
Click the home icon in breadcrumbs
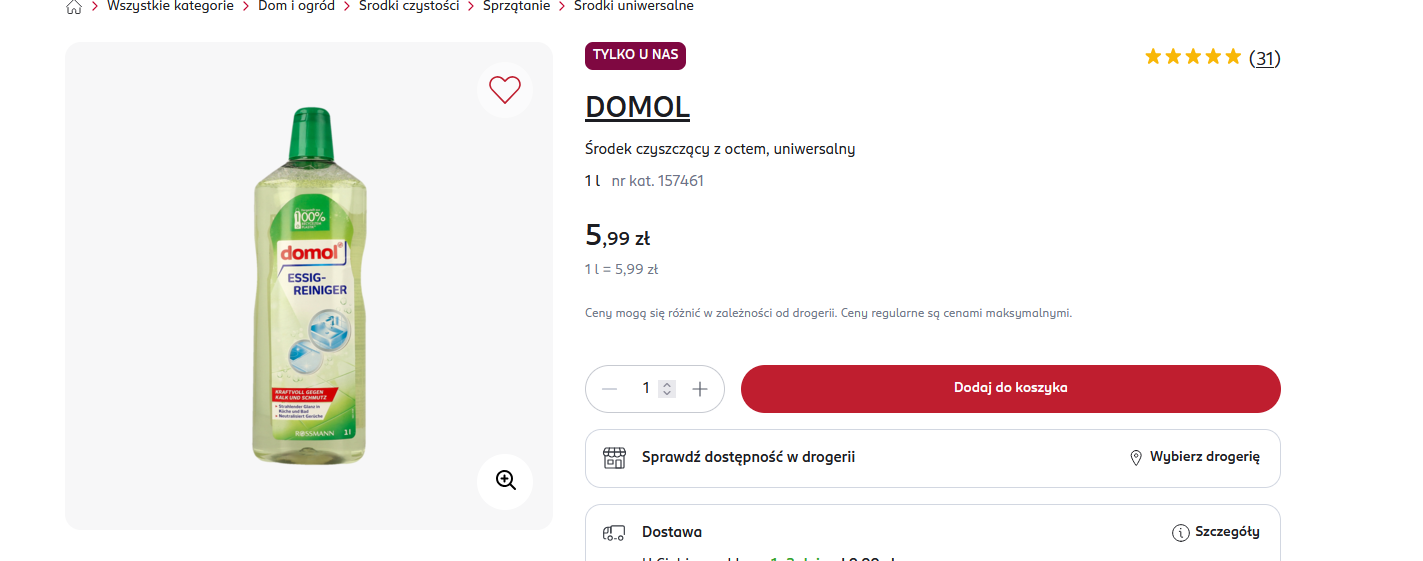pos(74,7)
